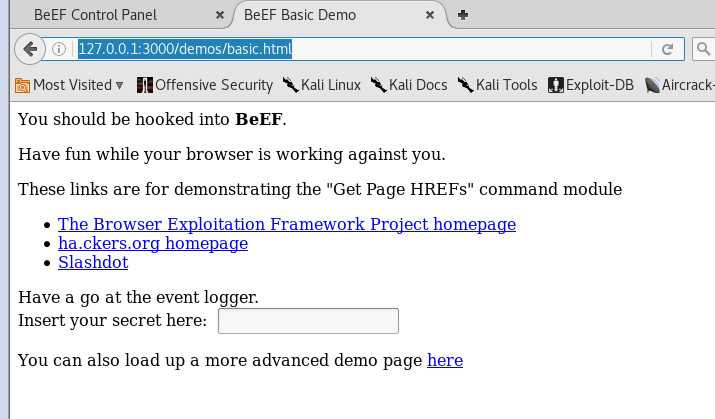Click the 'Insert your secret here:' label

click(x=113, y=321)
